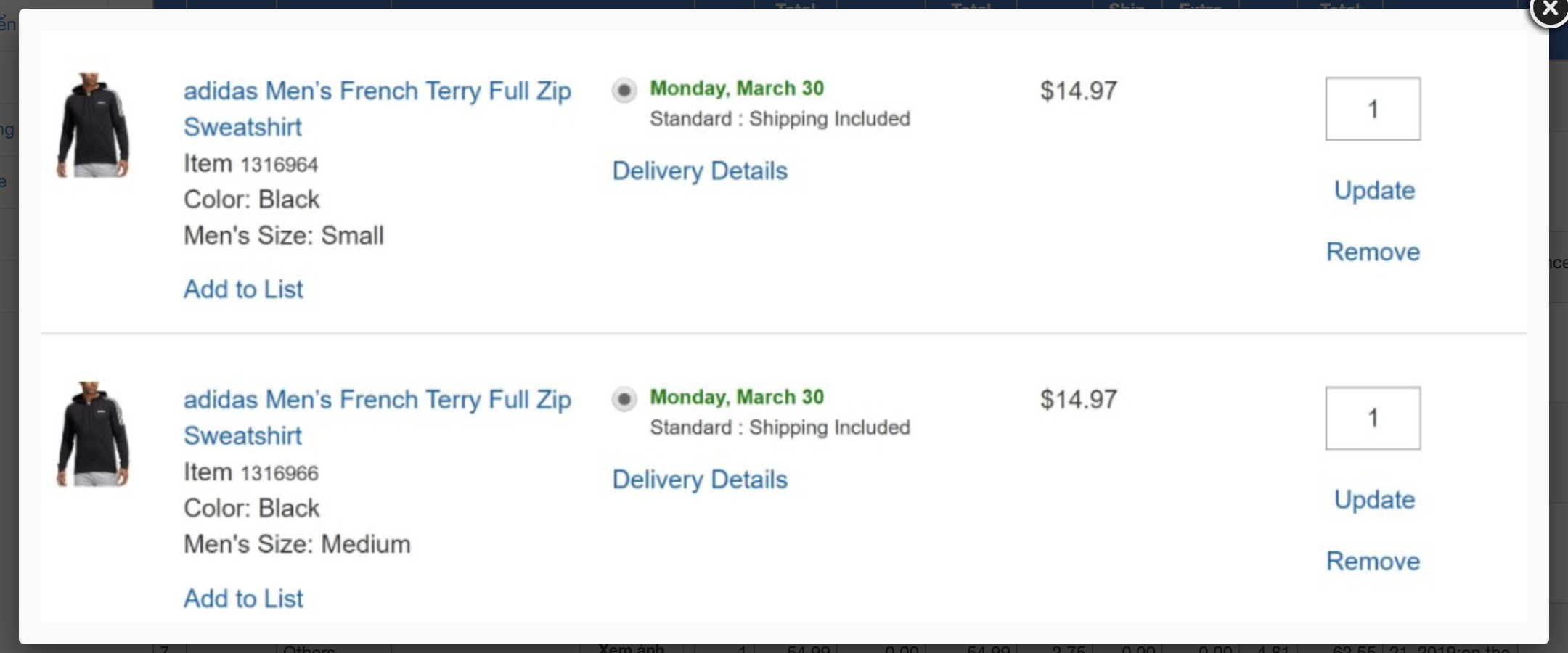Click item number 1316966

coord(279,473)
